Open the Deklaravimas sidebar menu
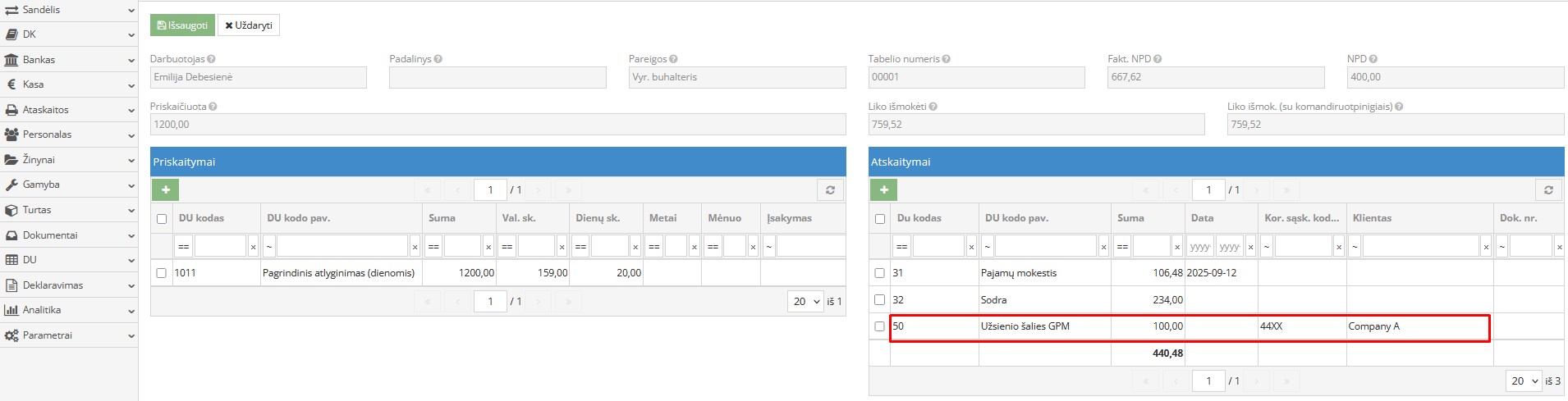The height and width of the screenshot is (401, 1568). click(69, 285)
